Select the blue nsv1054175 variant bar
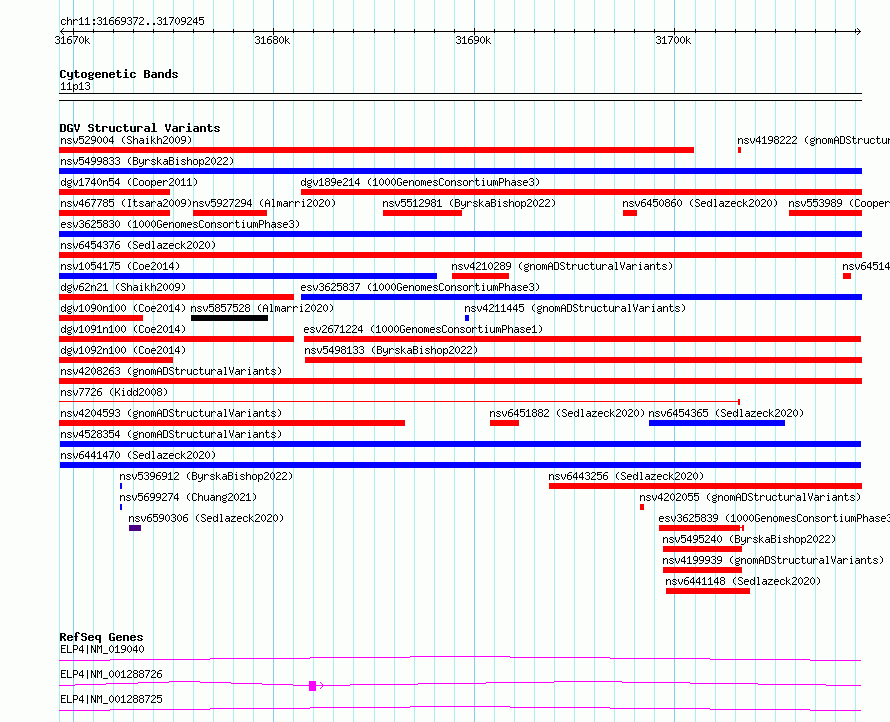 [x=248, y=276]
